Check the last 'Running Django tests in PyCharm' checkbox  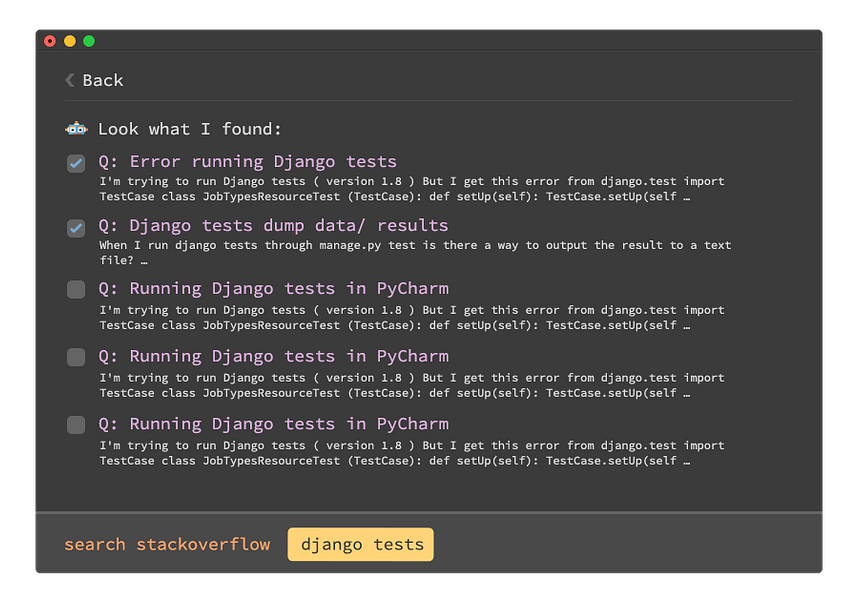(x=76, y=425)
